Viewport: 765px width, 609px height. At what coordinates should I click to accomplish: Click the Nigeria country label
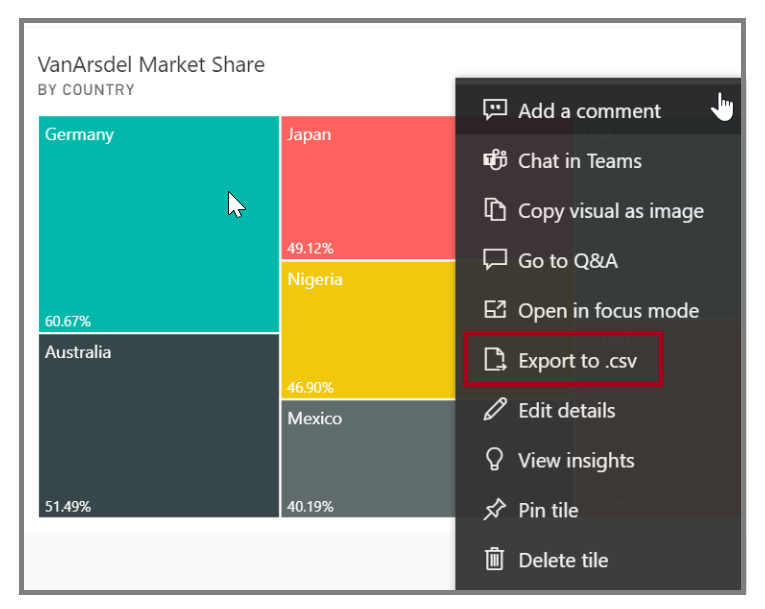[315, 280]
